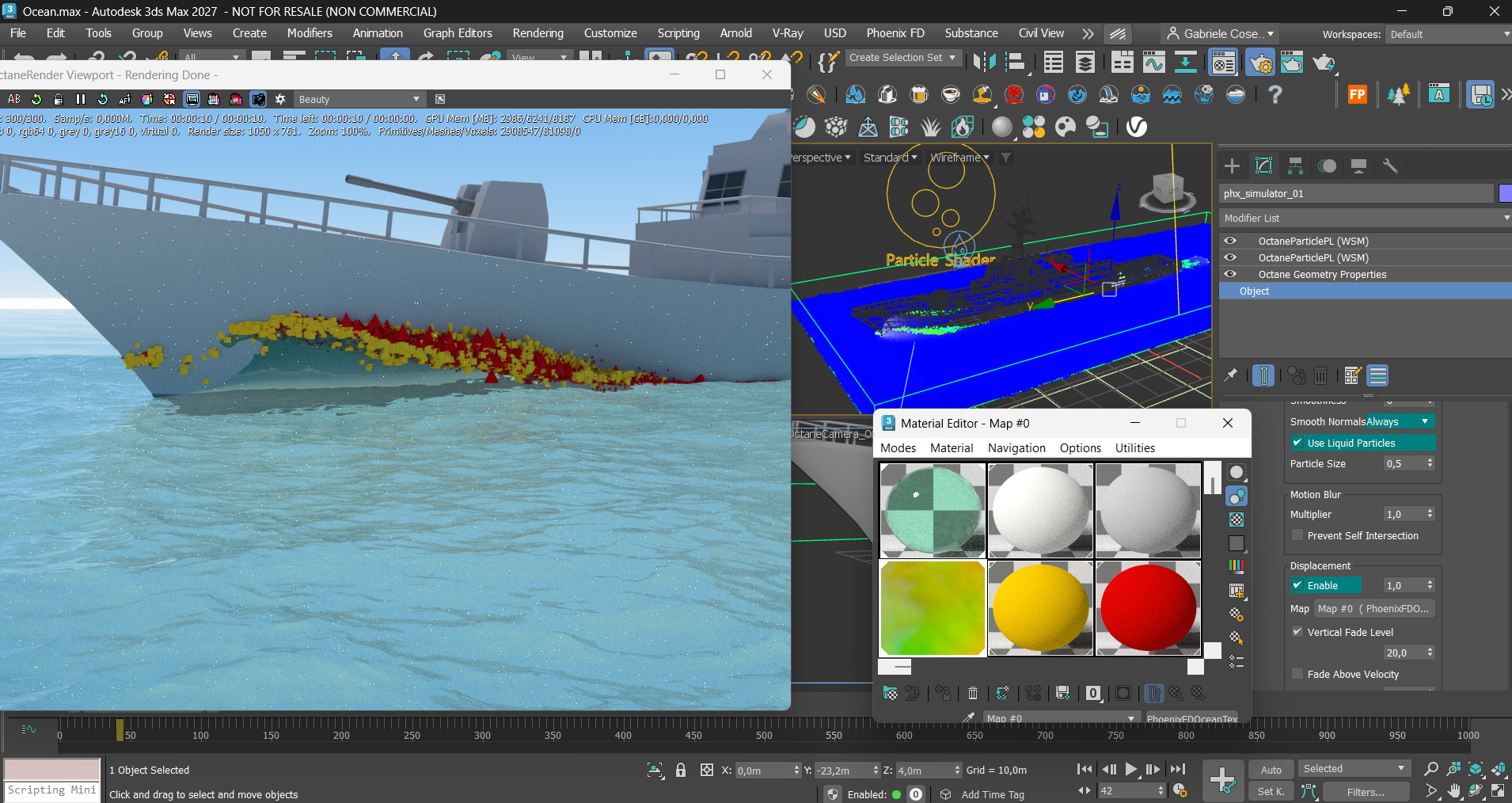Toggle the selection lock icon in status bar
The width and height of the screenshot is (1512, 803).
681,770
